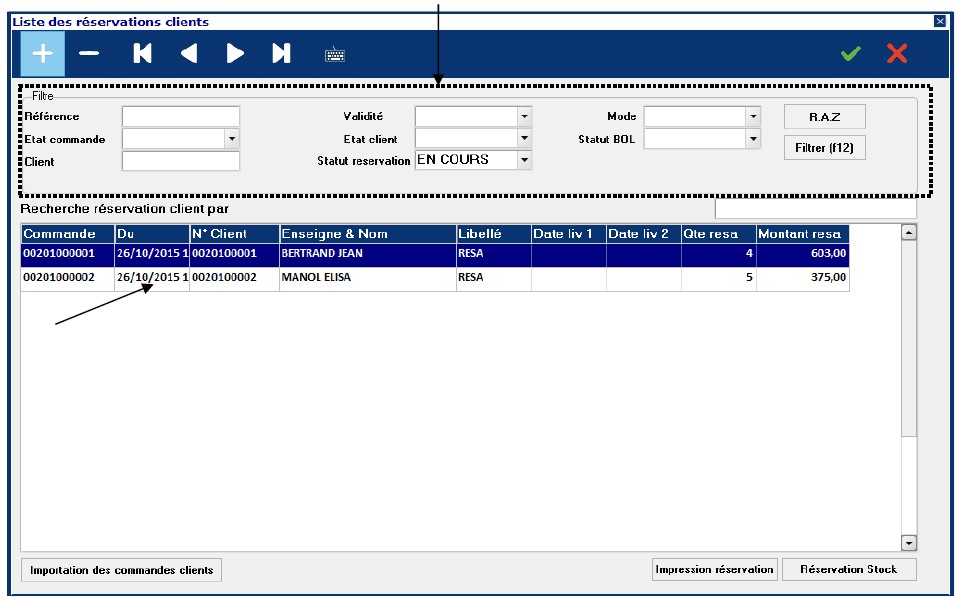957x597 pixels.
Task: Jump to the last record
Action: pyautogui.click(x=281, y=54)
